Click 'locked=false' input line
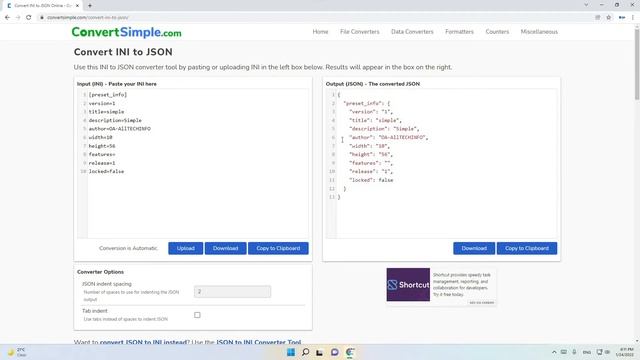This screenshot has height=360, width=640. [x=106, y=171]
